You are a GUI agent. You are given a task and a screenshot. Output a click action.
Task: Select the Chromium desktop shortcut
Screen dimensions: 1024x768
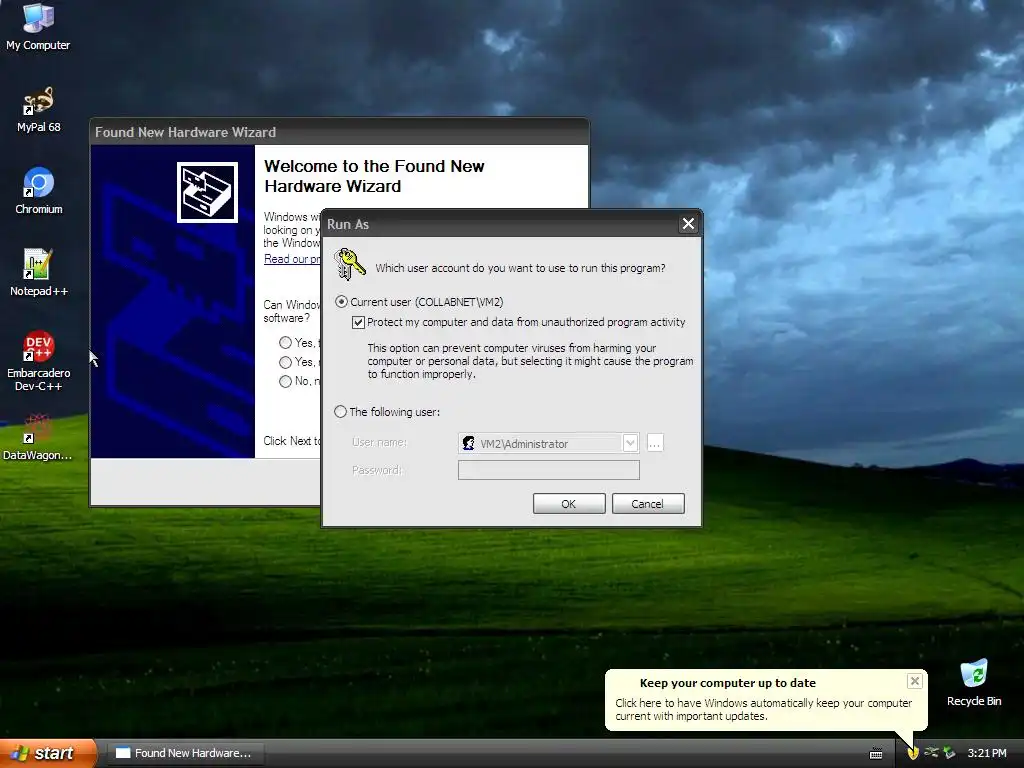[x=39, y=191]
